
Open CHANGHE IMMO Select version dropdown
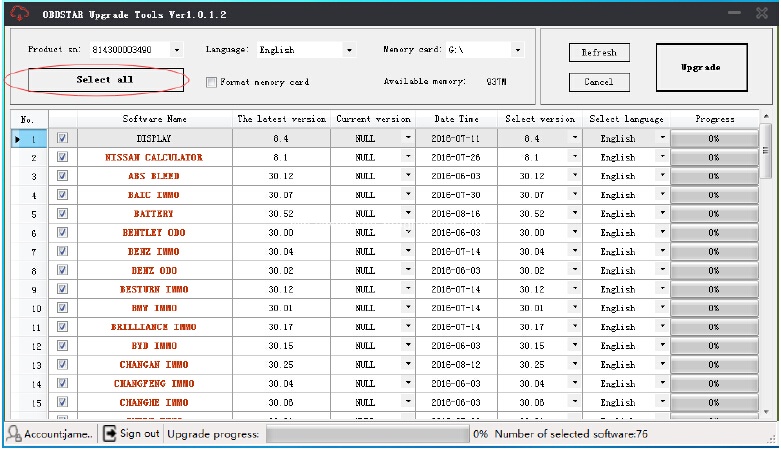575,402
